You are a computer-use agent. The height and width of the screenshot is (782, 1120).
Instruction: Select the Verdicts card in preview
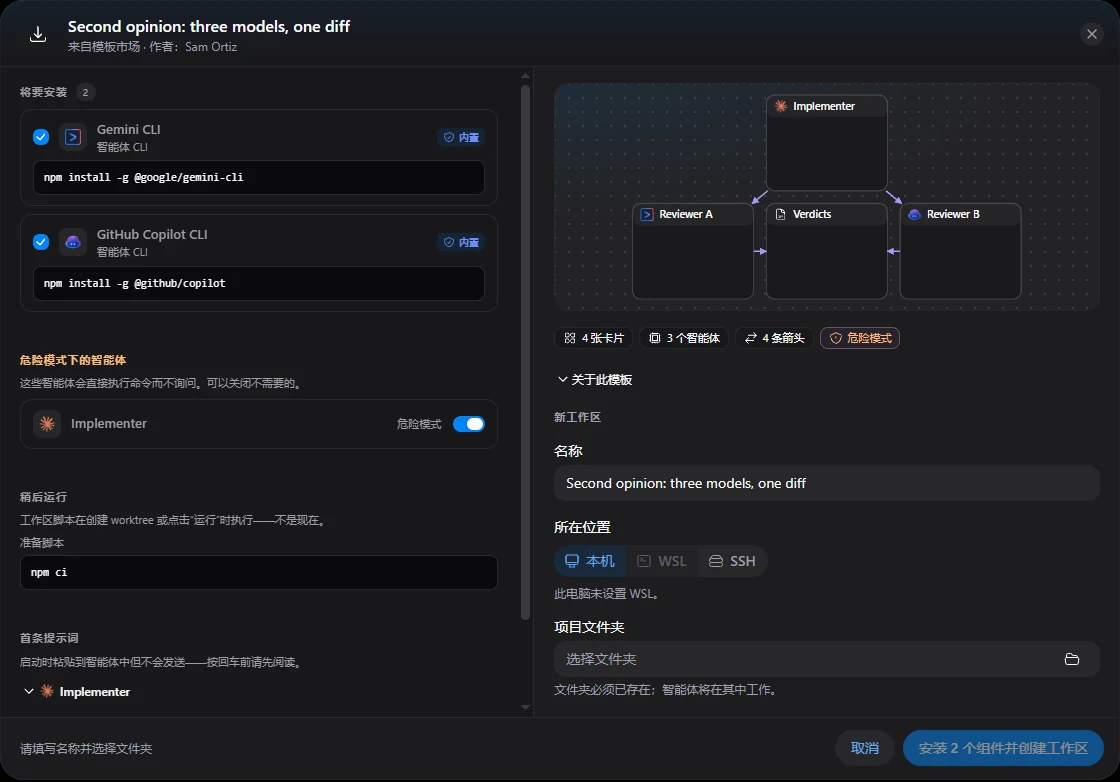[826, 251]
